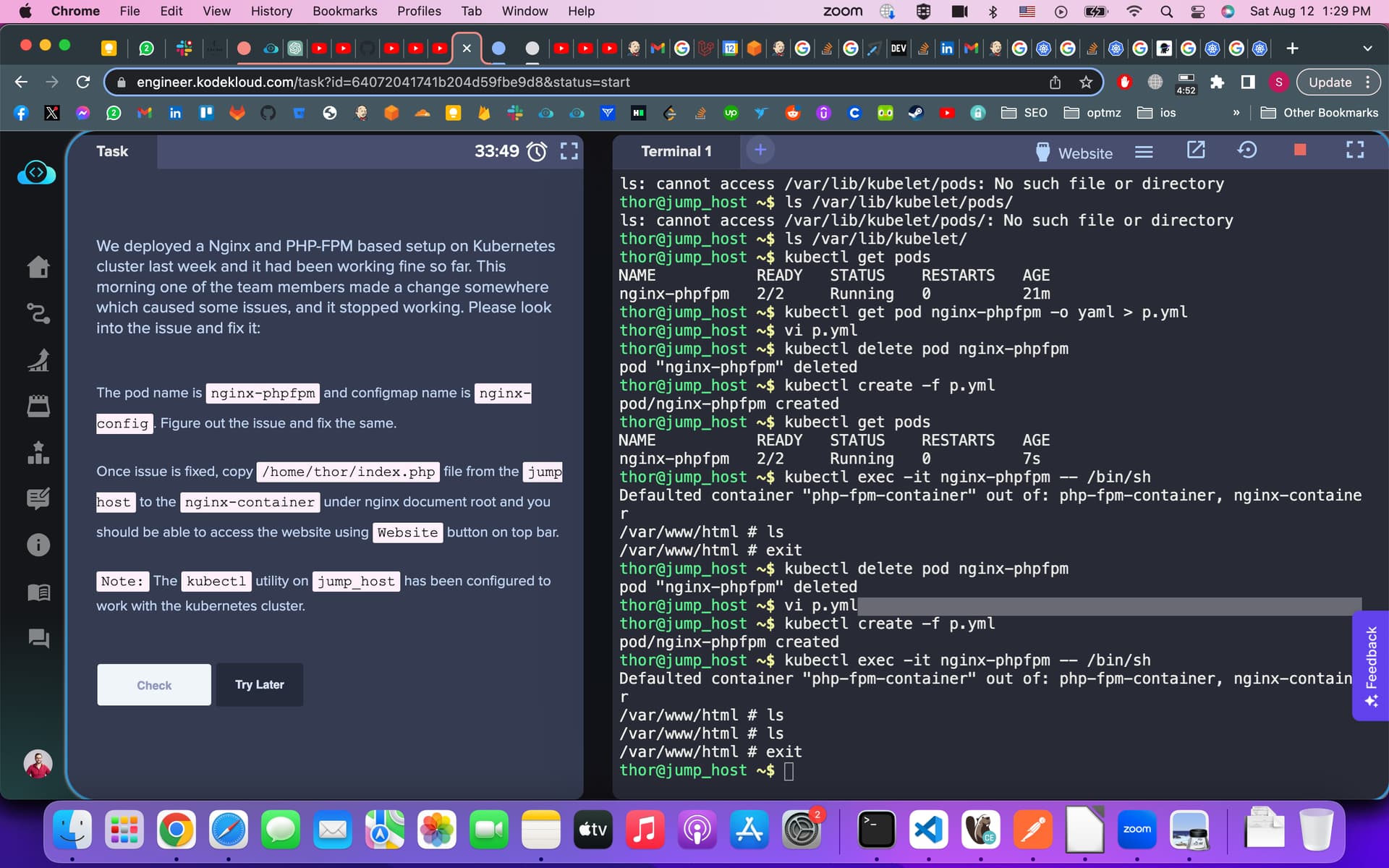1389x868 pixels.
Task: Select the Terminal 1 tab
Action: click(x=676, y=151)
